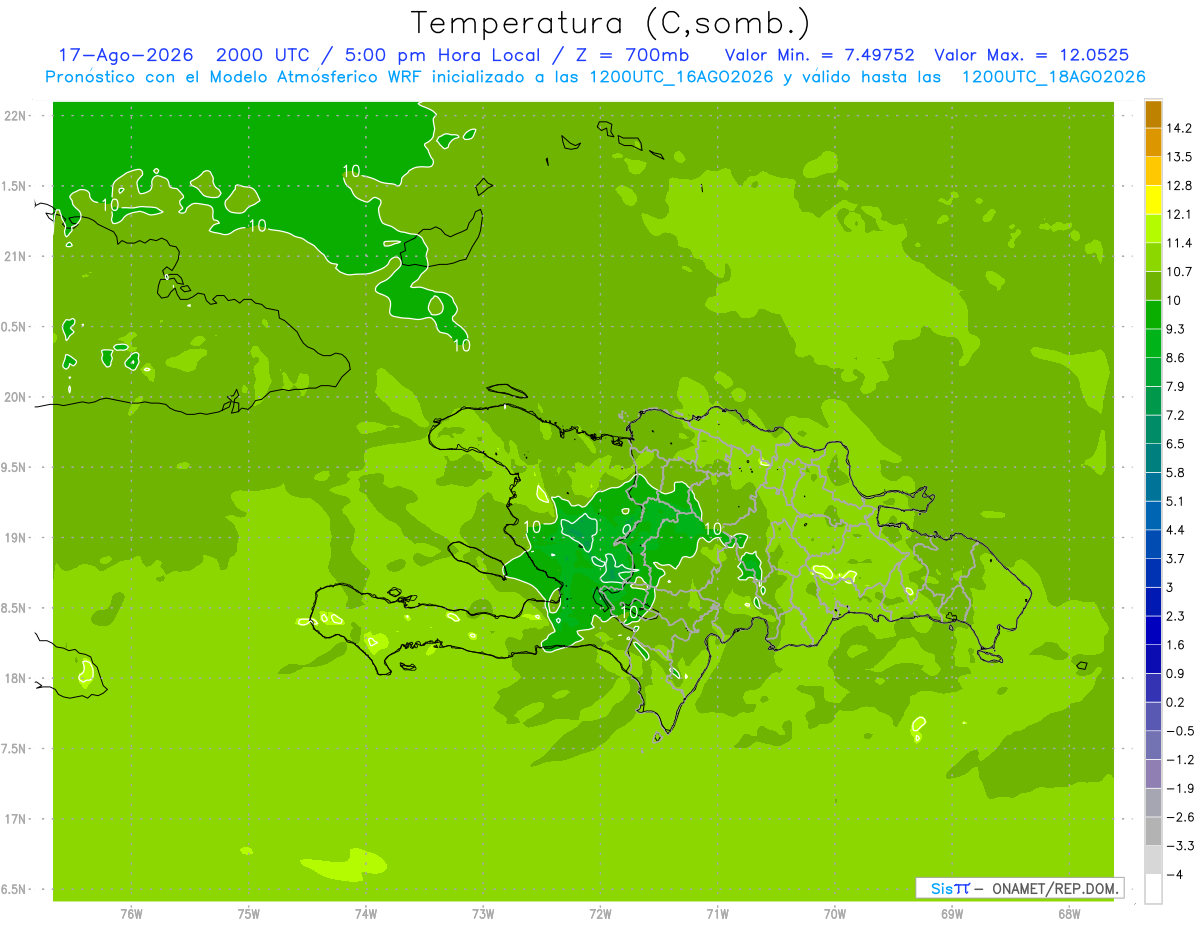The image size is (1200, 927).
Task: Click the title 'Temperatura (C,somb.)'
Action: pyautogui.click(x=611, y=23)
